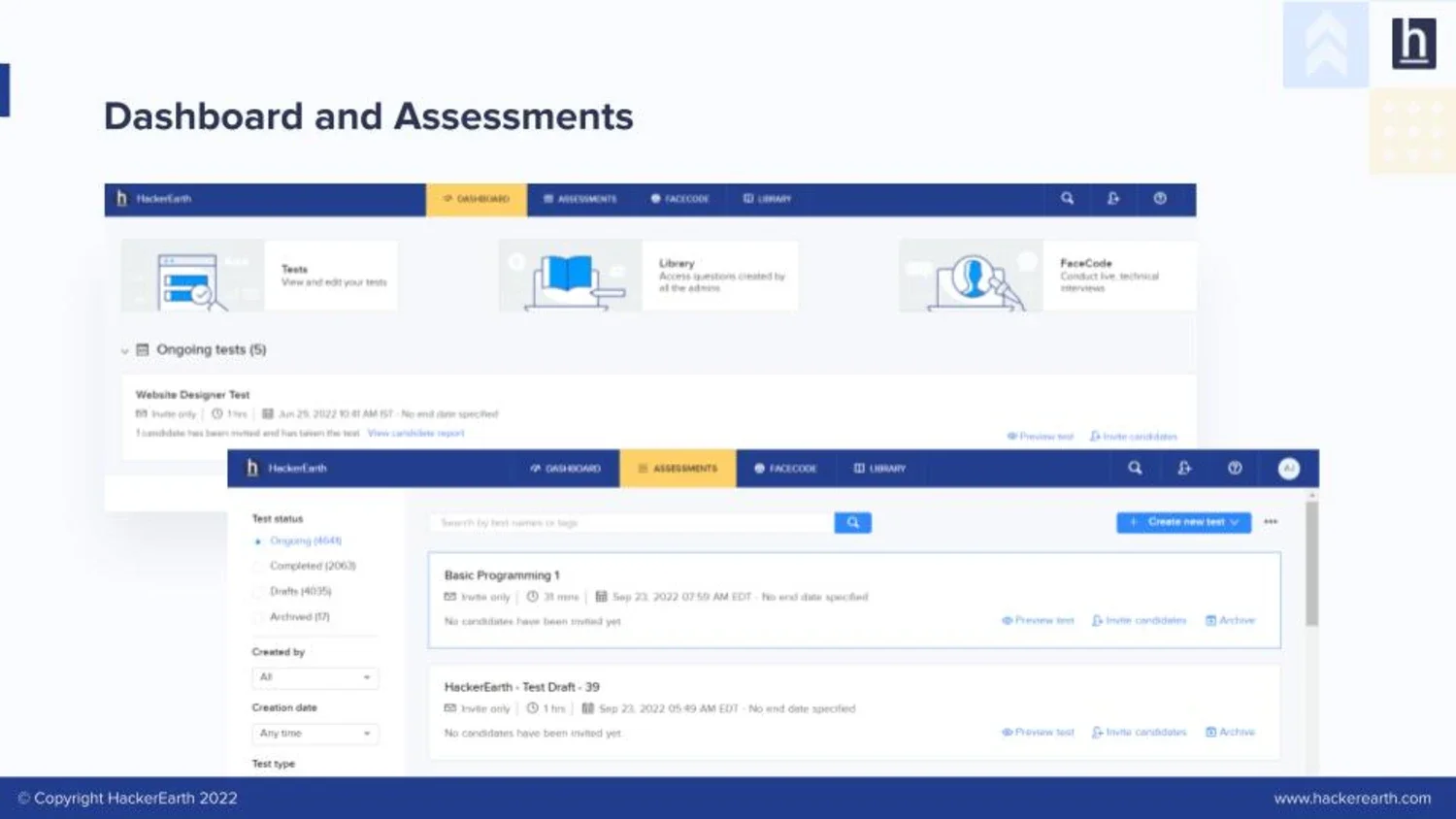Click Invite candidates for Website Designer Test
This screenshot has height=819, width=1456.
pyautogui.click(x=1134, y=437)
